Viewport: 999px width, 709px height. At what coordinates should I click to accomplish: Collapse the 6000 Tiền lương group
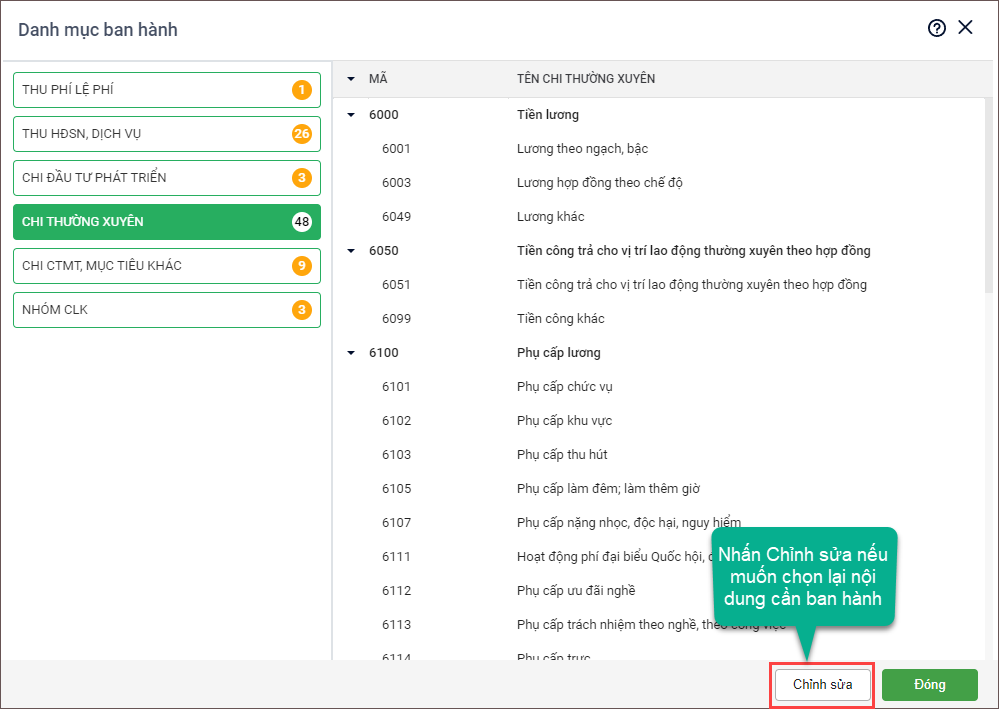pyautogui.click(x=351, y=115)
